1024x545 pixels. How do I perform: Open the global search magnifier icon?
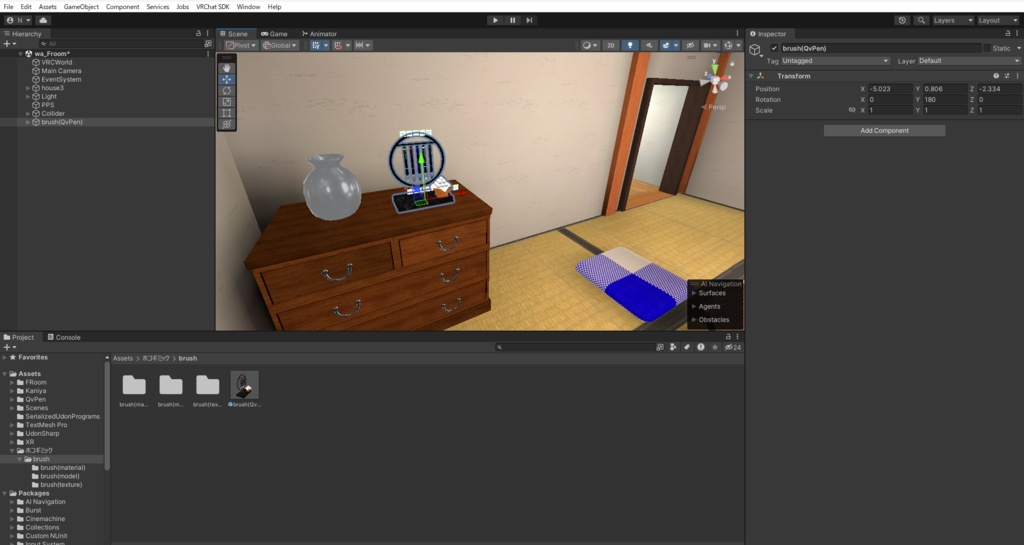click(x=921, y=20)
